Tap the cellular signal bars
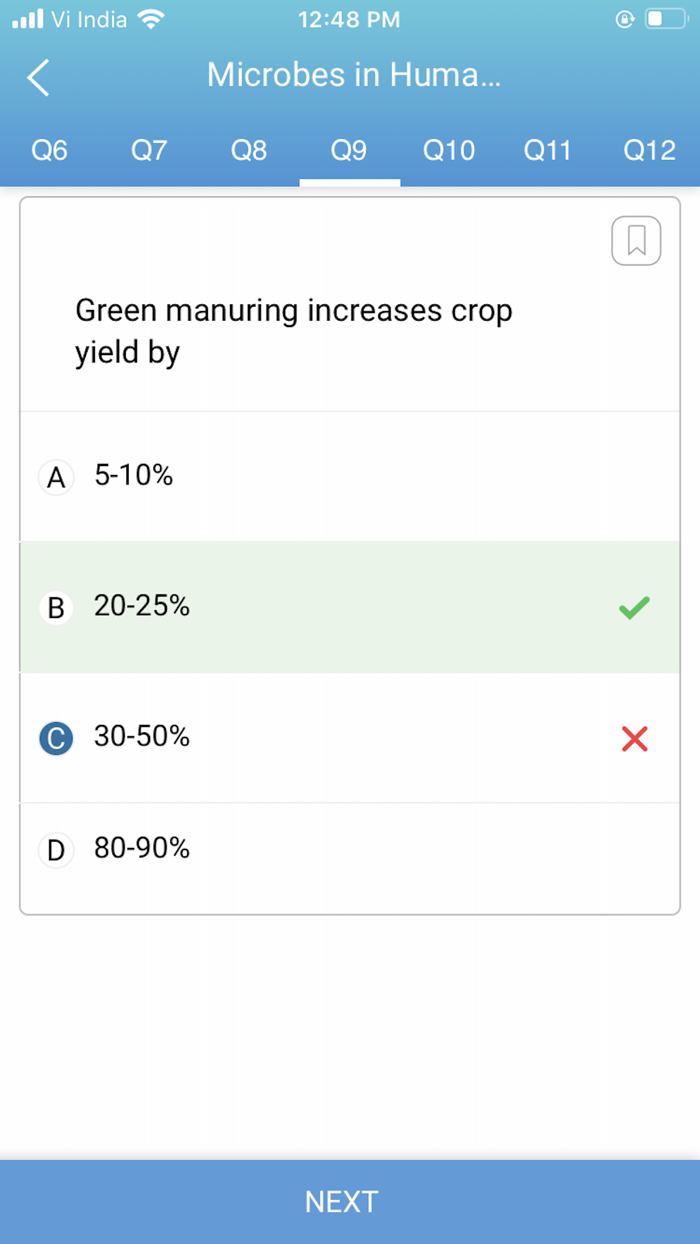 pos(27,19)
